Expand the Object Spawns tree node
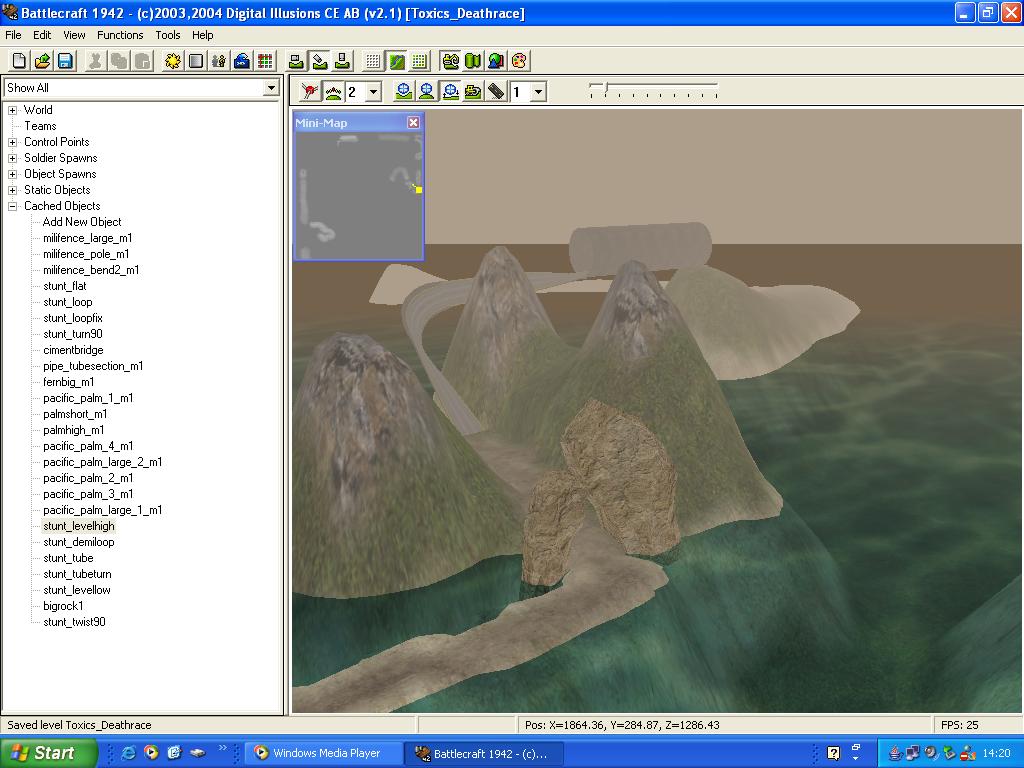This screenshot has height=768, width=1024. (x=12, y=174)
